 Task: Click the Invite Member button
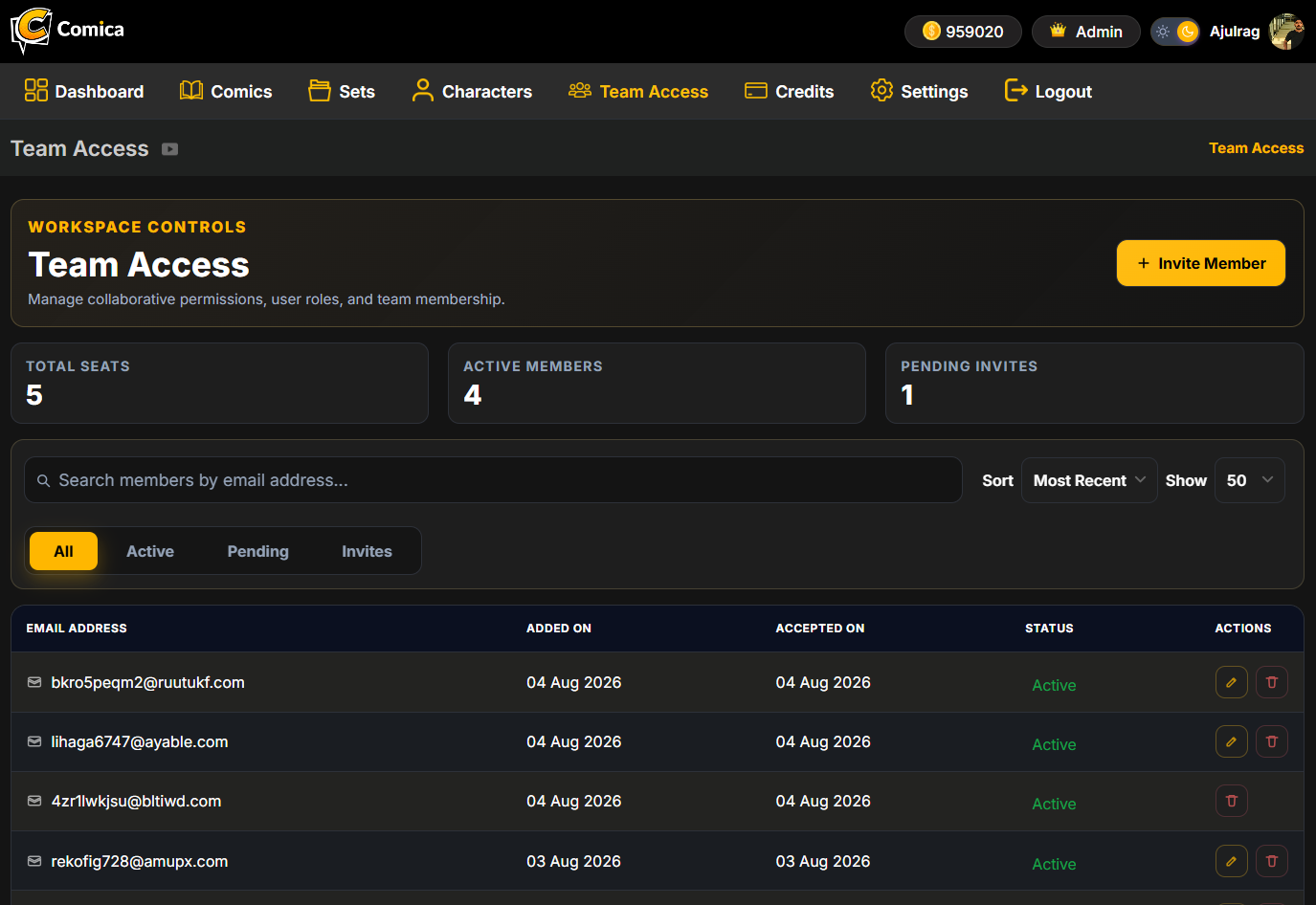point(1200,263)
